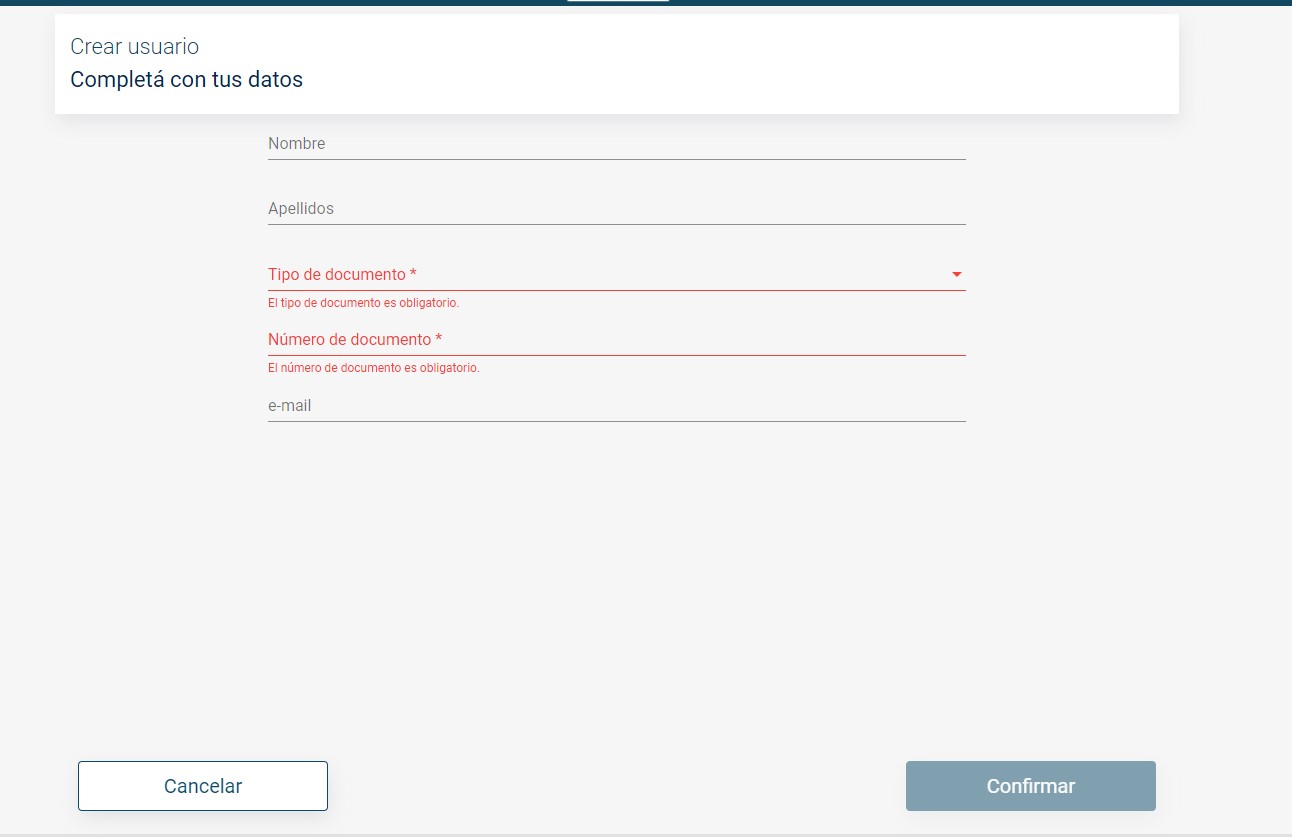The width and height of the screenshot is (1292, 837).
Task: Click the document type required error message
Action: coord(363,303)
